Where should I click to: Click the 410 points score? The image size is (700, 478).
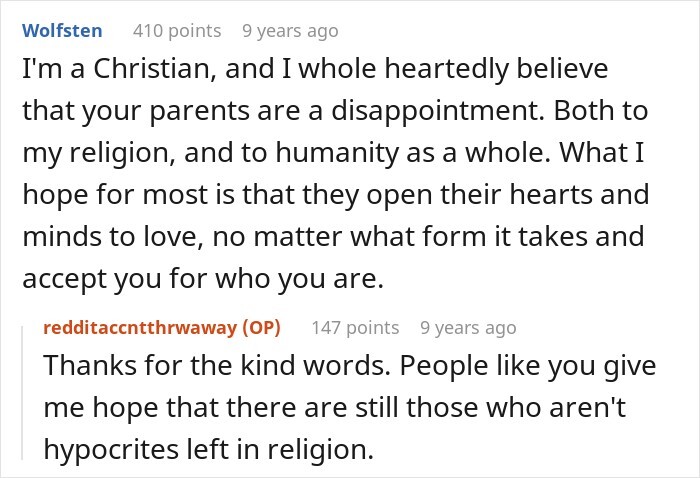click(177, 31)
